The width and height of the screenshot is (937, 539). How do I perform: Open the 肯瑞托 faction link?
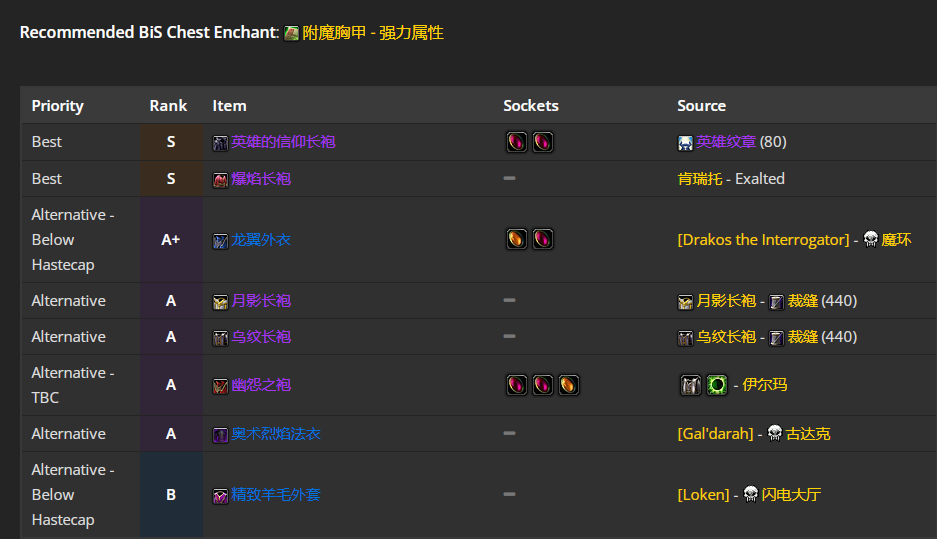point(700,179)
